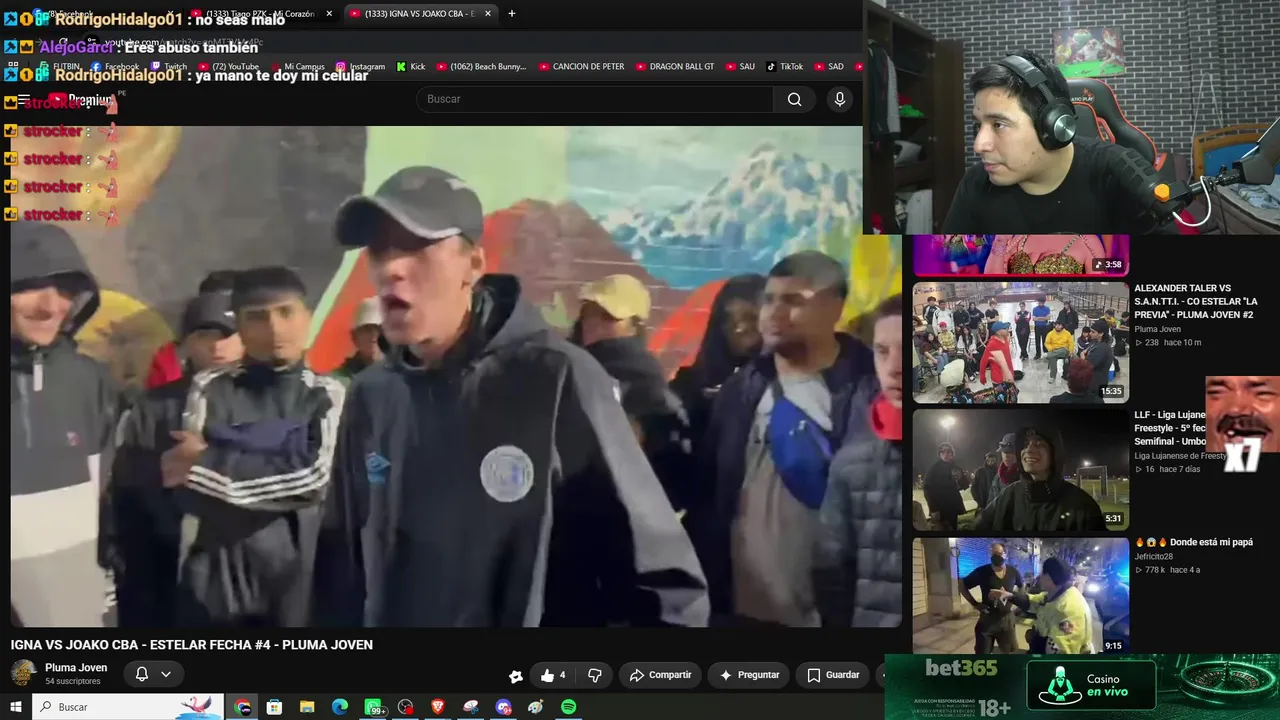Screen dimensions: 1280x720
Task: Open Microsoft Edge from the taskbar
Action: point(340,707)
